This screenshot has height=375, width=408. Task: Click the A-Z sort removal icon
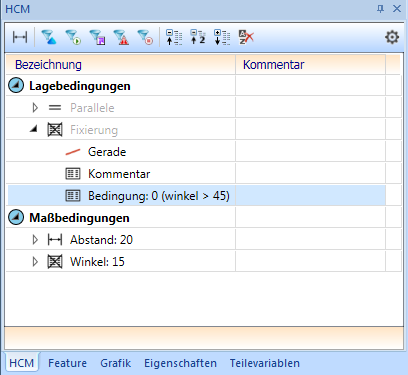point(246,37)
